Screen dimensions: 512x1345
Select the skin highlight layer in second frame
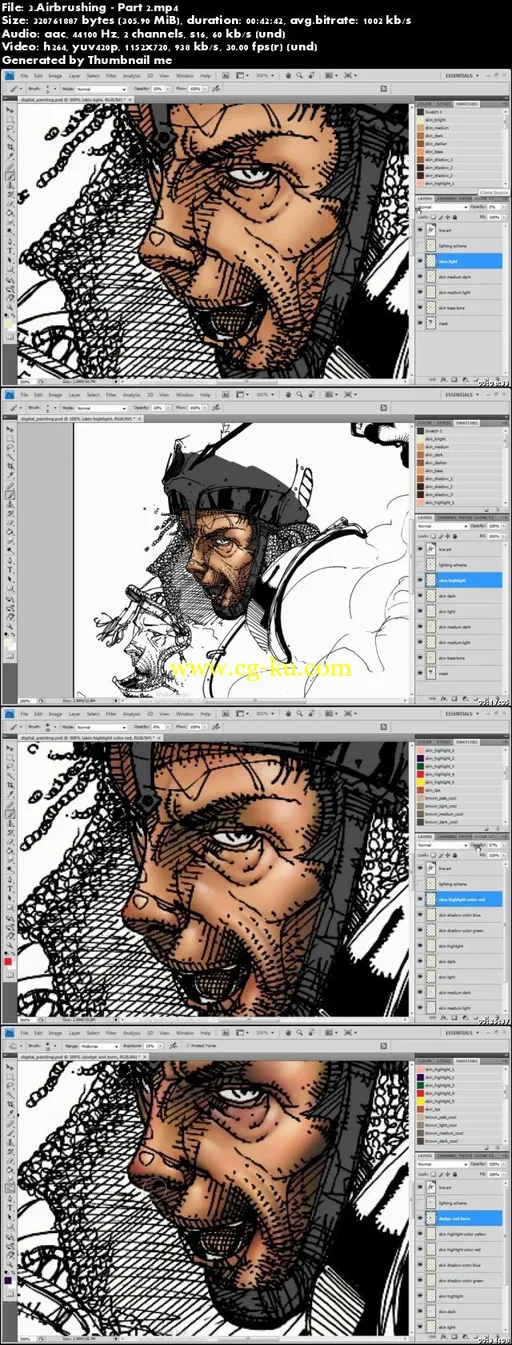pyautogui.click(x=461, y=580)
